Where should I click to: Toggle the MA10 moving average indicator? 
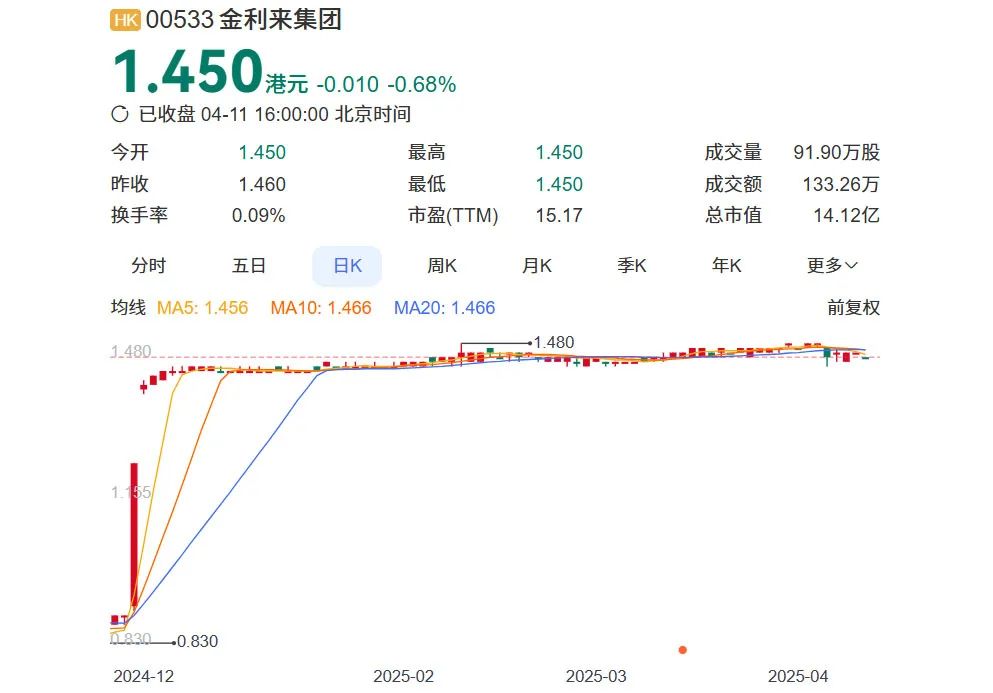coord(320,308)
